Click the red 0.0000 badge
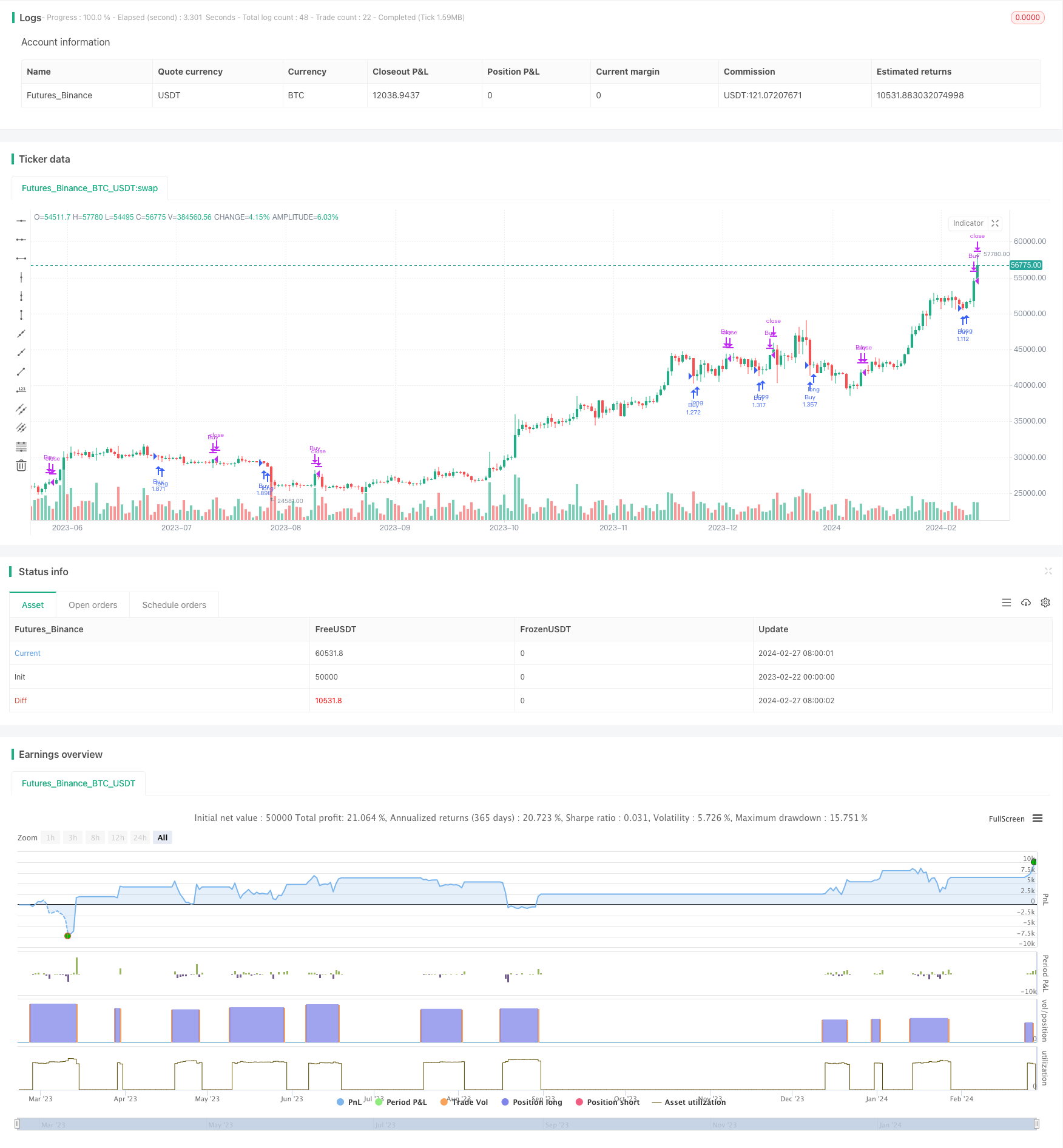Image resolution: width=1063 pixels, height=1148 pixels. click(1028, 18)
